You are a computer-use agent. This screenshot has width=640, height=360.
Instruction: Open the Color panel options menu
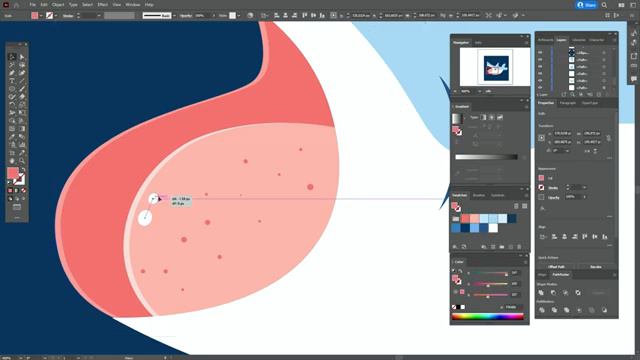(526, 262)
